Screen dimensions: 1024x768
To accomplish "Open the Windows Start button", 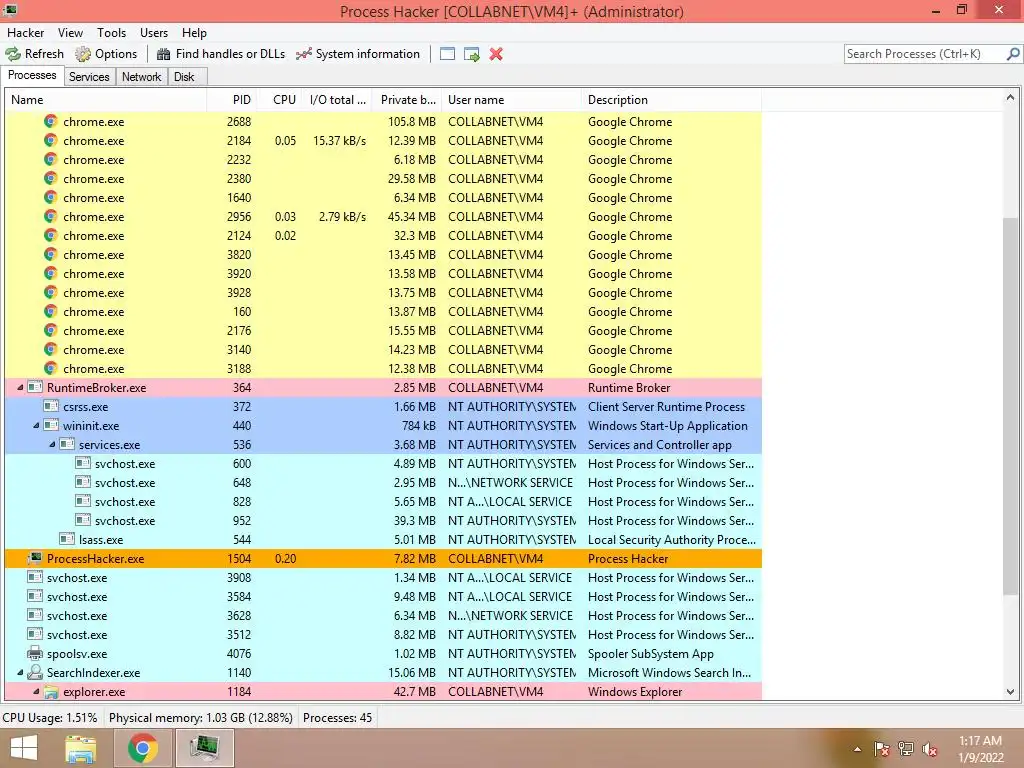I will click(24, 748).
